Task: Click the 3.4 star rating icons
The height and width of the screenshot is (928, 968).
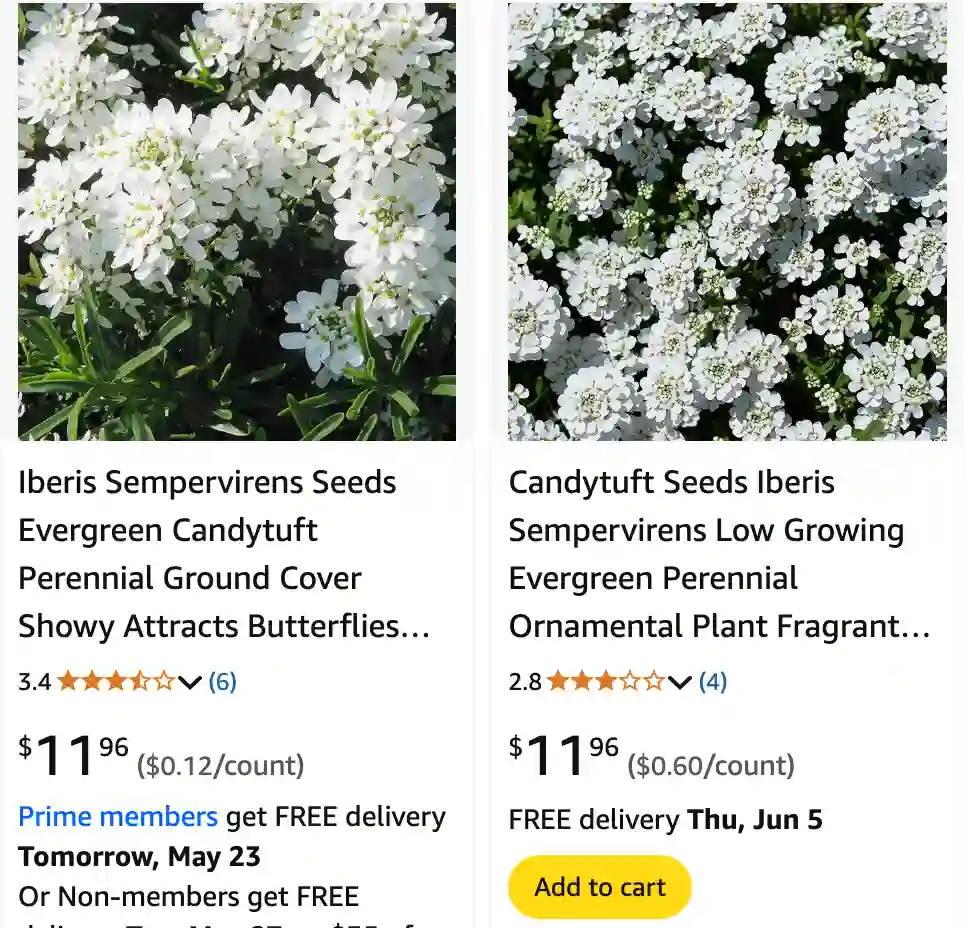Action: tap(116, 682)
